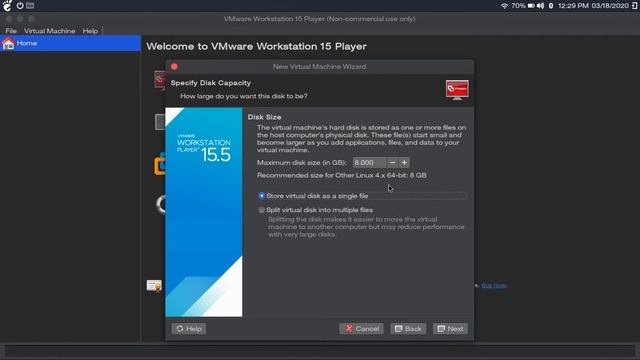Click the 70% battery percentage text

tap(518, 6)
